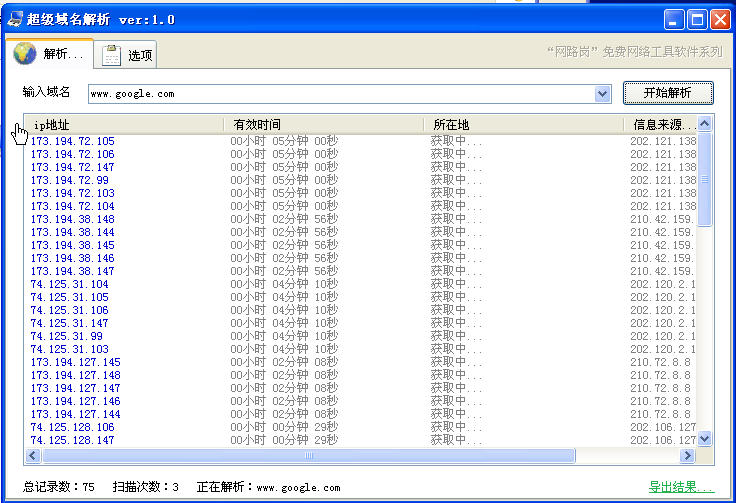
Task: Select the 解析 tab
Action: [49, 53]
